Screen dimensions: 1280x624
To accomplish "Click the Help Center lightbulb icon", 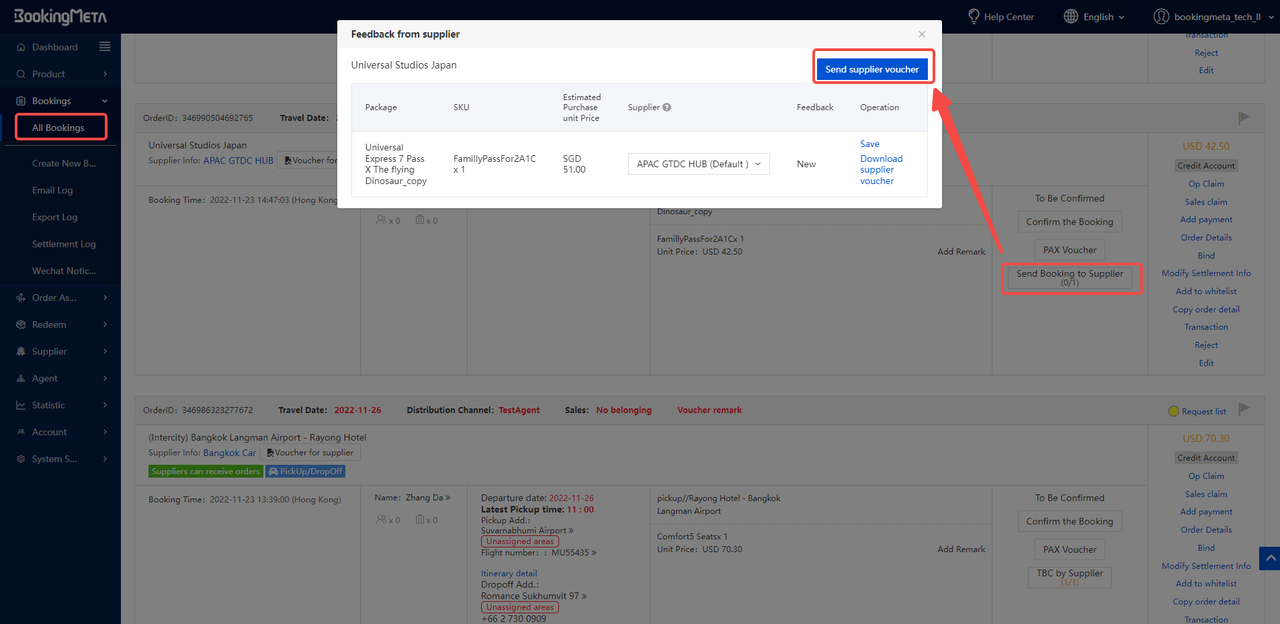I will point(973,17).
